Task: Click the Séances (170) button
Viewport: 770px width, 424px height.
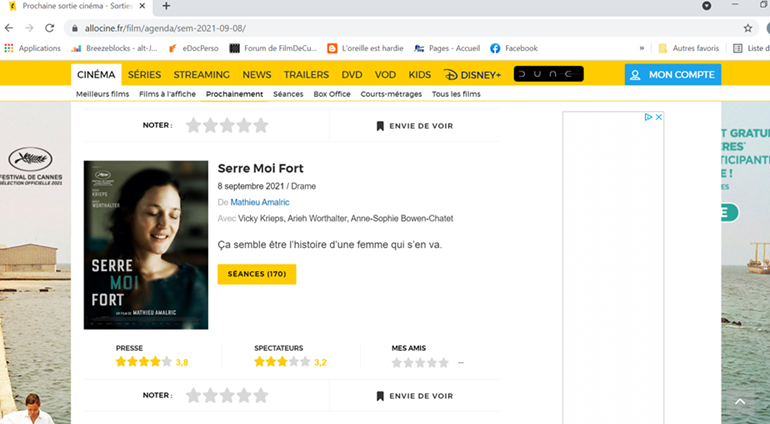Action: 256,274
